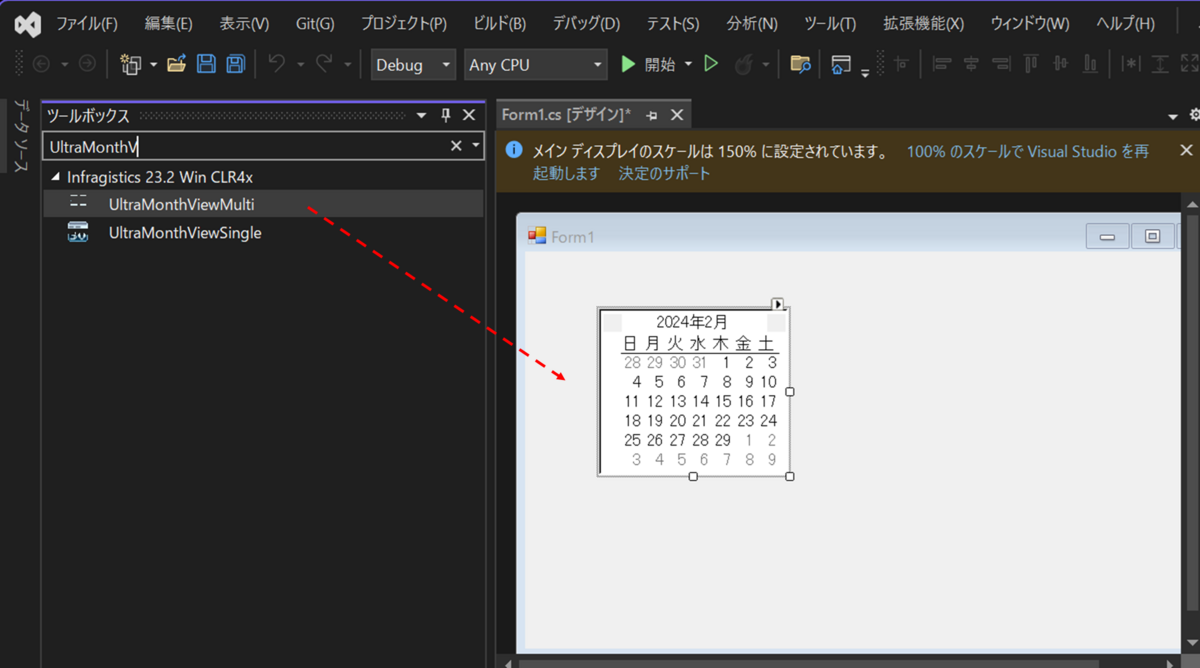The image size is (1200, 668).
Task: Click the 決定のサポート link
Action: 665,173
